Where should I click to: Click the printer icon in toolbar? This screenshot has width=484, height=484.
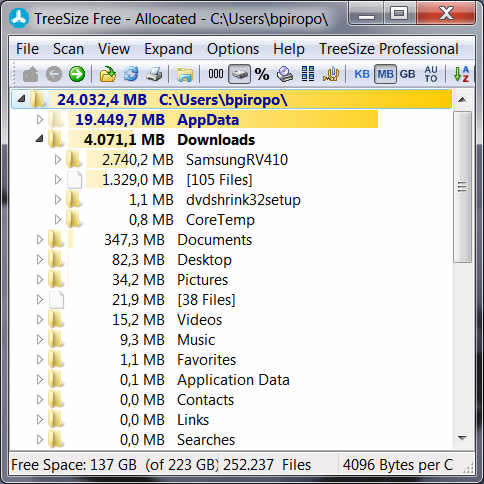pos(154,74)
